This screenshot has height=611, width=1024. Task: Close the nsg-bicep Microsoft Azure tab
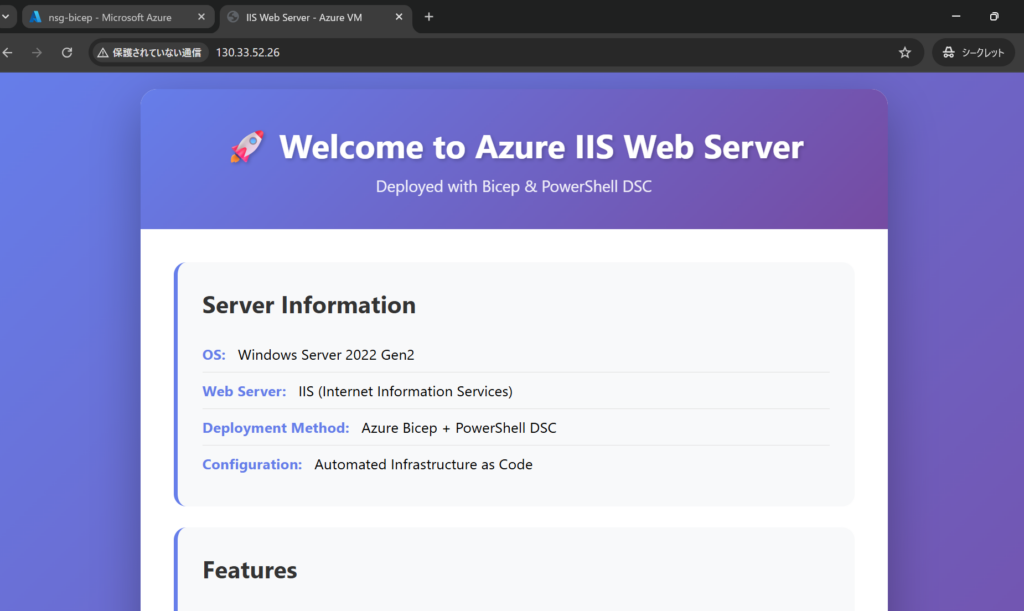(200, 17)
